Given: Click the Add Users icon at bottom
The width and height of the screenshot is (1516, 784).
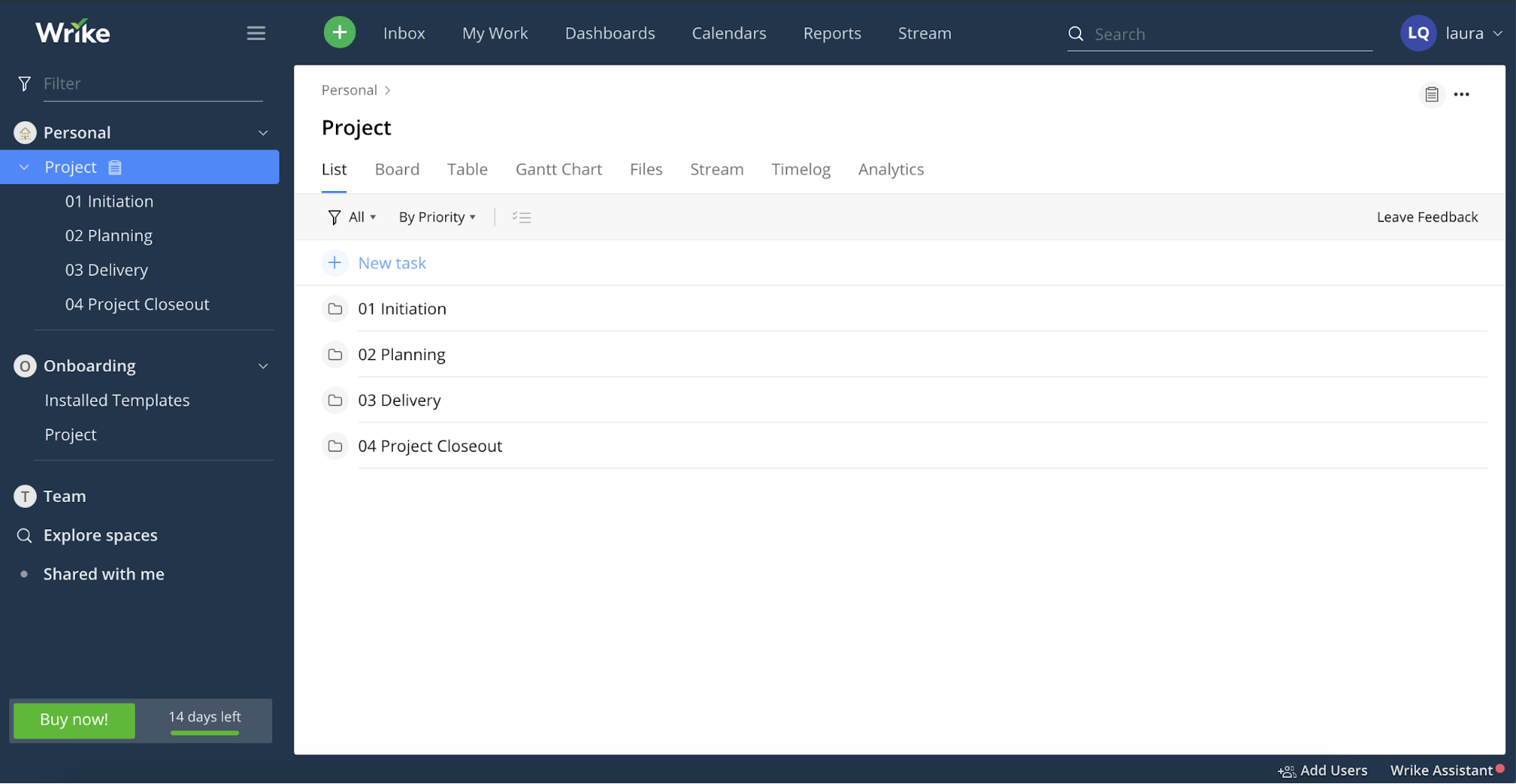Looking at the screenshot, I should [1286, 771].
